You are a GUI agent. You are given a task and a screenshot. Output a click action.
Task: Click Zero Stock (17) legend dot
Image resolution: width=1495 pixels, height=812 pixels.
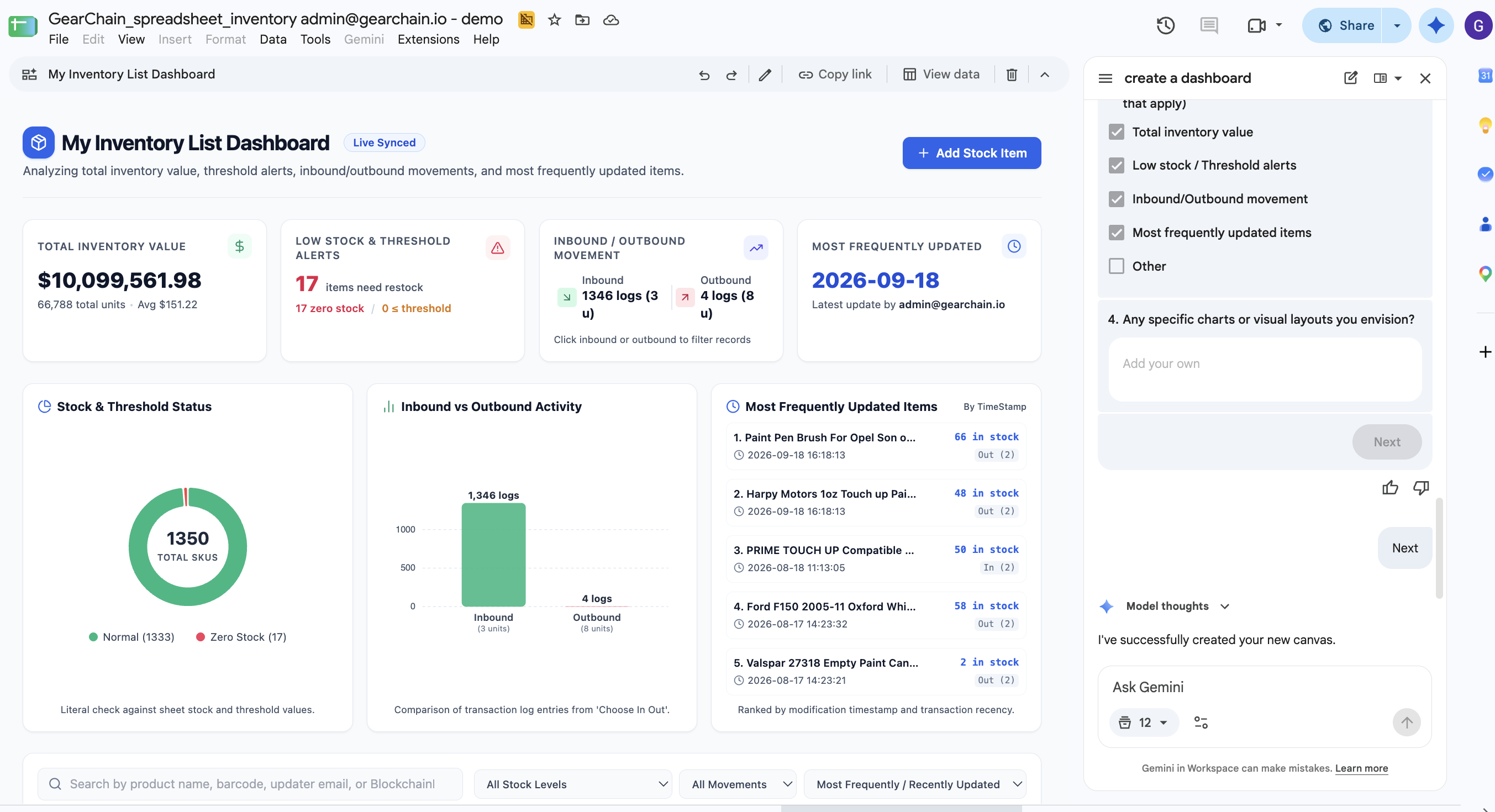(201, 637)
